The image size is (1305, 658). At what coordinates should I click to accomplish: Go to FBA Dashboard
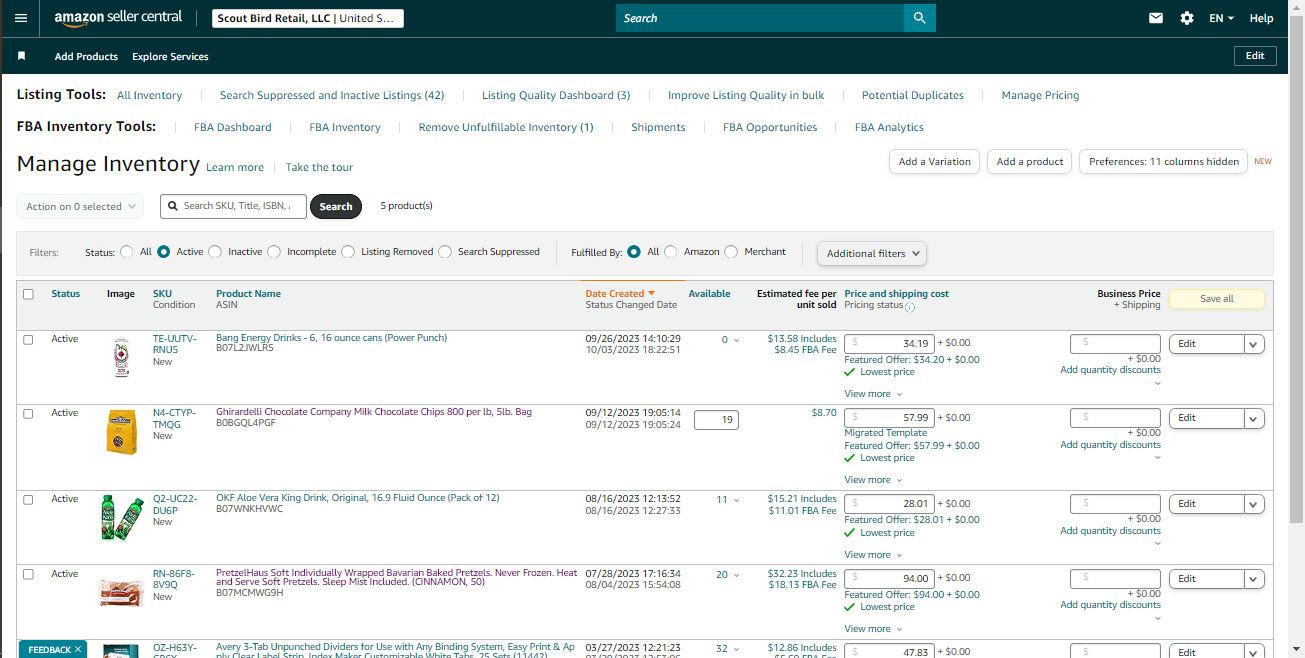[x=233, y=127]
